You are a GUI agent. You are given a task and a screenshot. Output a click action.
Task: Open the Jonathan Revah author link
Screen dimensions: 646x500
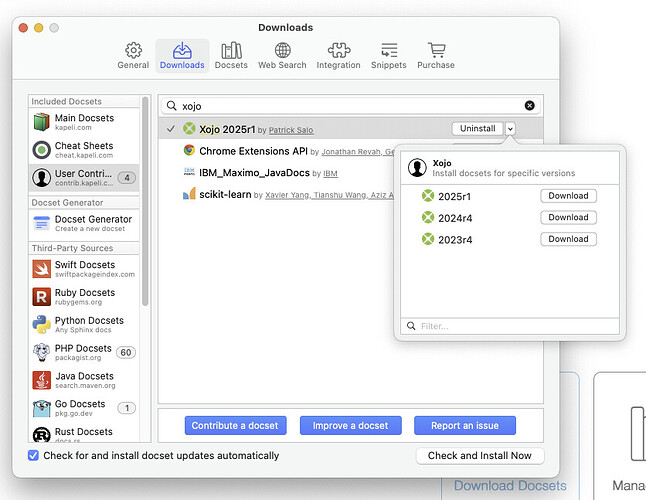pos(351,152)
